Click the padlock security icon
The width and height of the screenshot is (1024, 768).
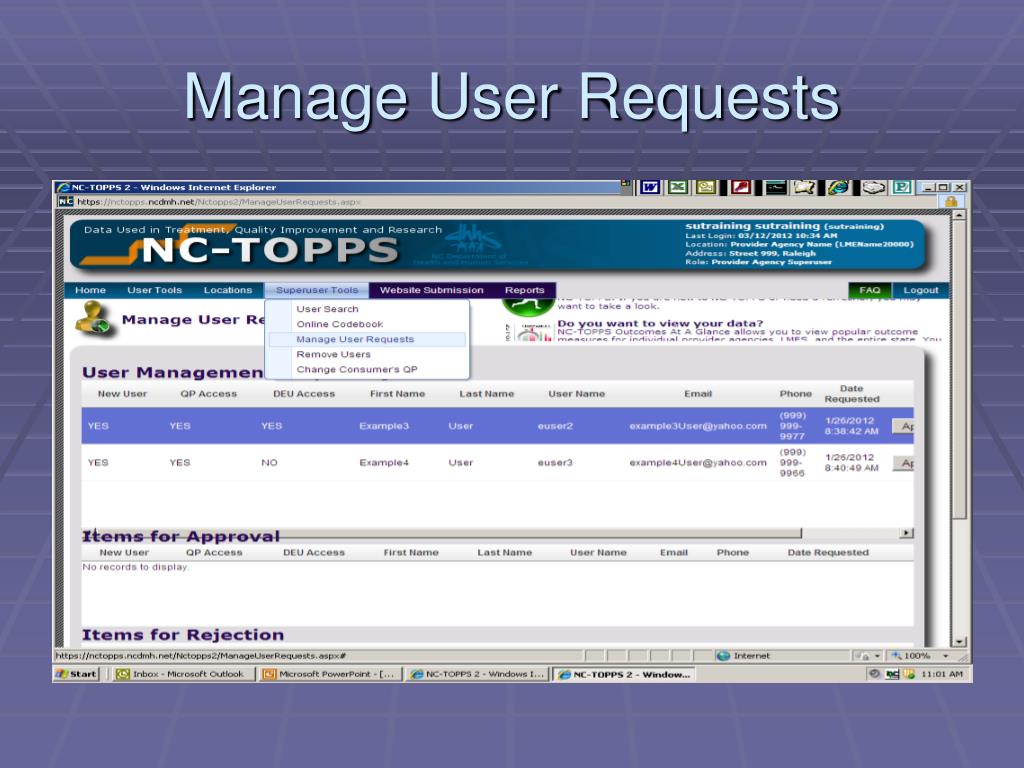[x=951, y=202]
